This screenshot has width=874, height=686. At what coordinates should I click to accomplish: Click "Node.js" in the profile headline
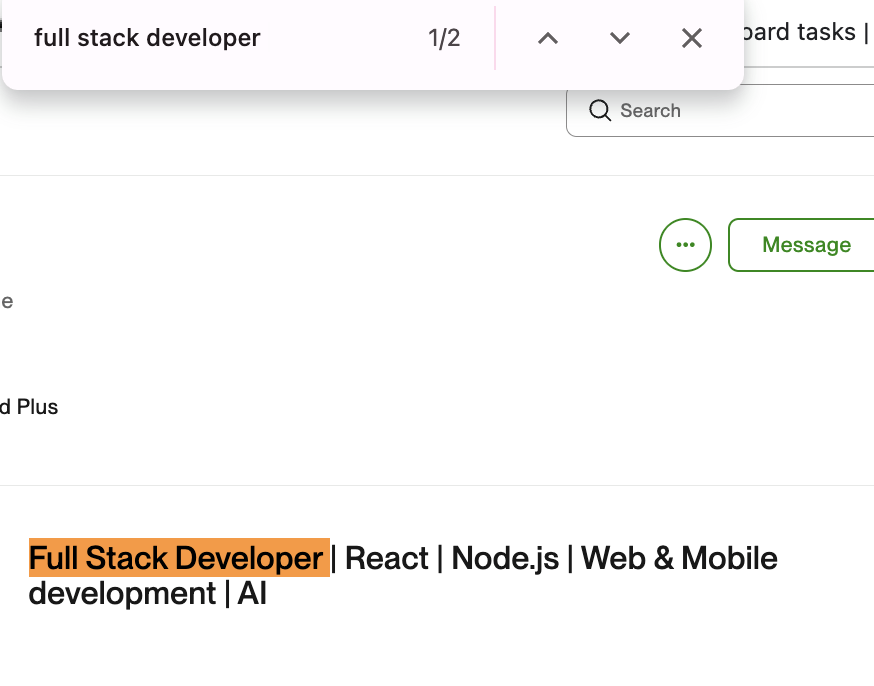(505, 558)
